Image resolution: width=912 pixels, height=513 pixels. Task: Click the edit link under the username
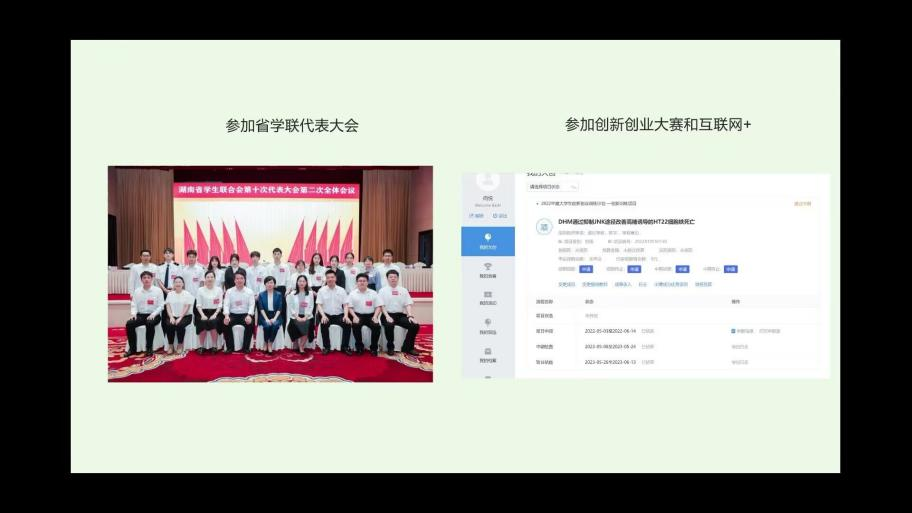click(x=478, y=215)
